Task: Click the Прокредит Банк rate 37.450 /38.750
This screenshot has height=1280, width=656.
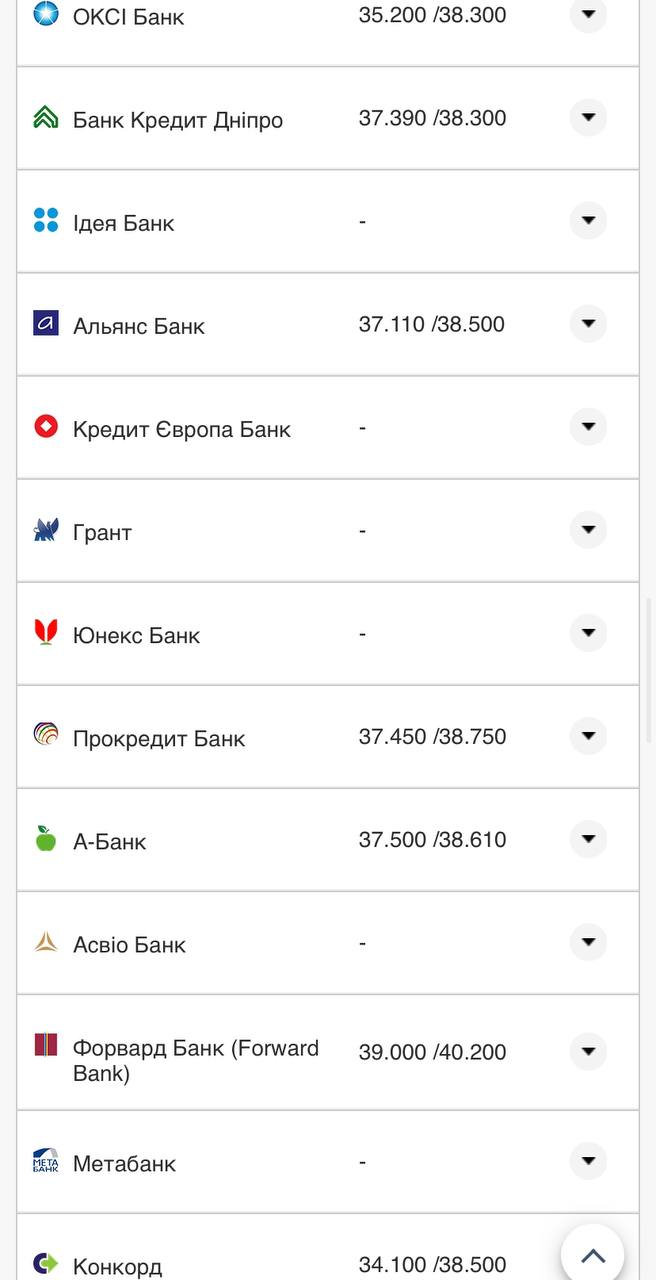Action: click(x=432, y=737)
